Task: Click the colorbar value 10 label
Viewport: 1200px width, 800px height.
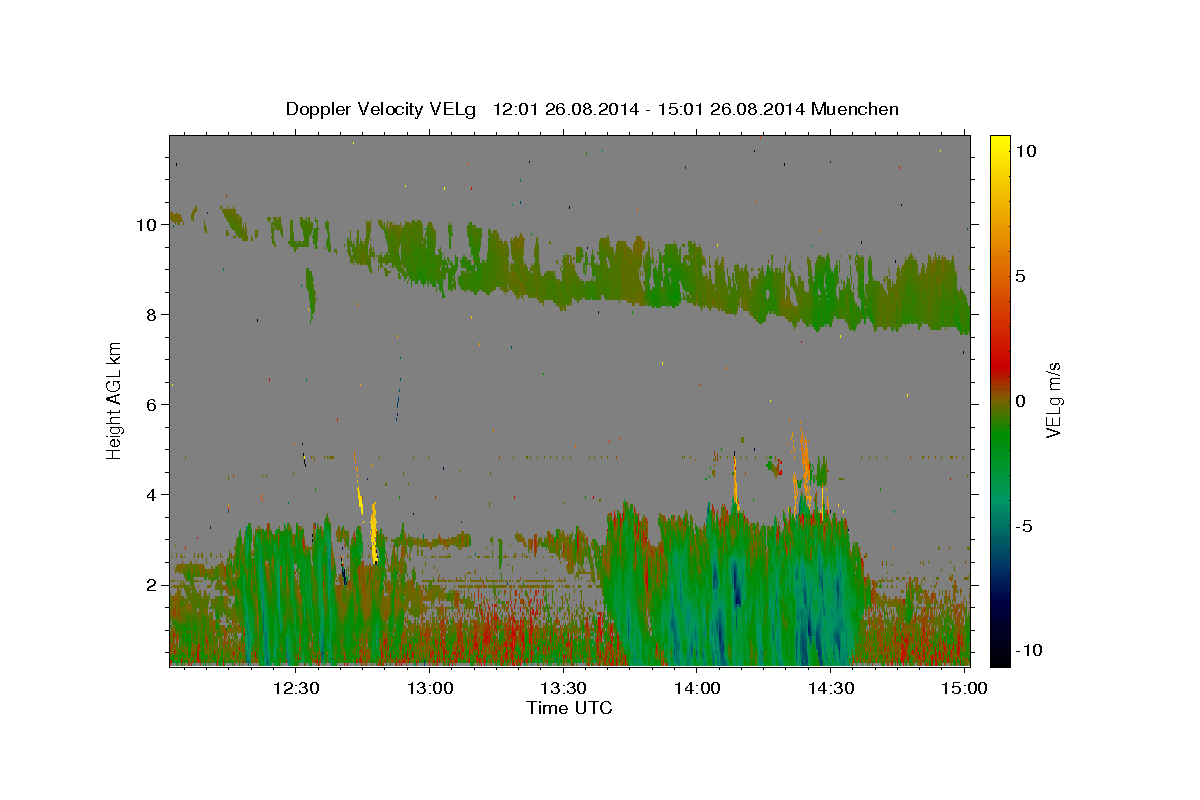Action: click(1025, 151)
